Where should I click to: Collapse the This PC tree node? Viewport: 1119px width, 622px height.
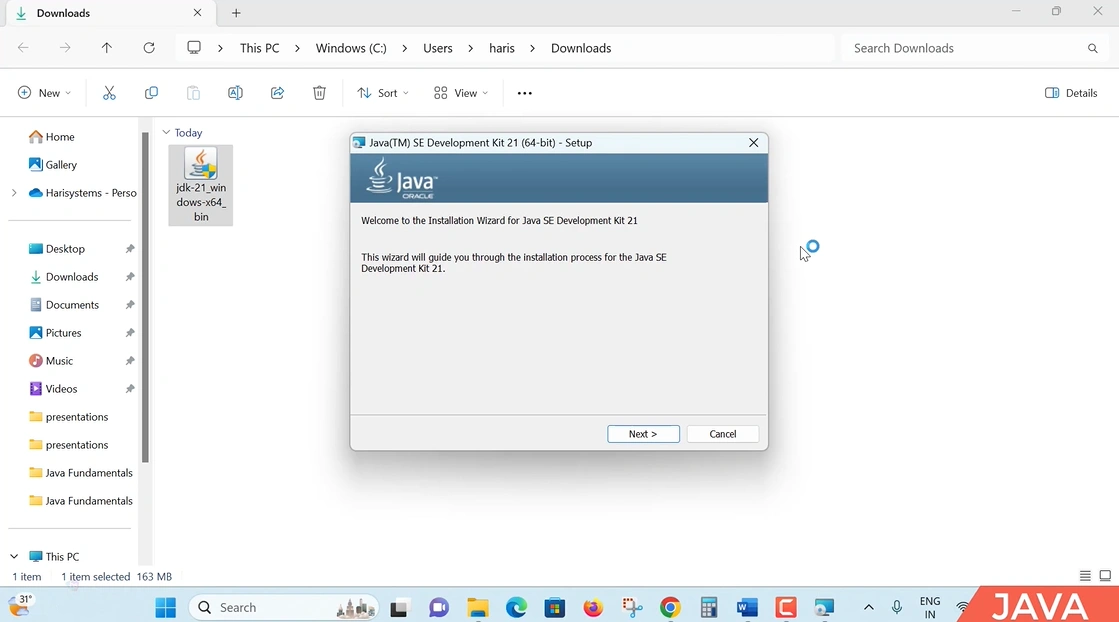point(14,556)
